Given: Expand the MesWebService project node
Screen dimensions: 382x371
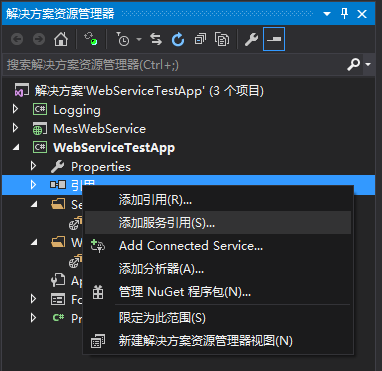Looking at the screenshot, I should 15,128.
